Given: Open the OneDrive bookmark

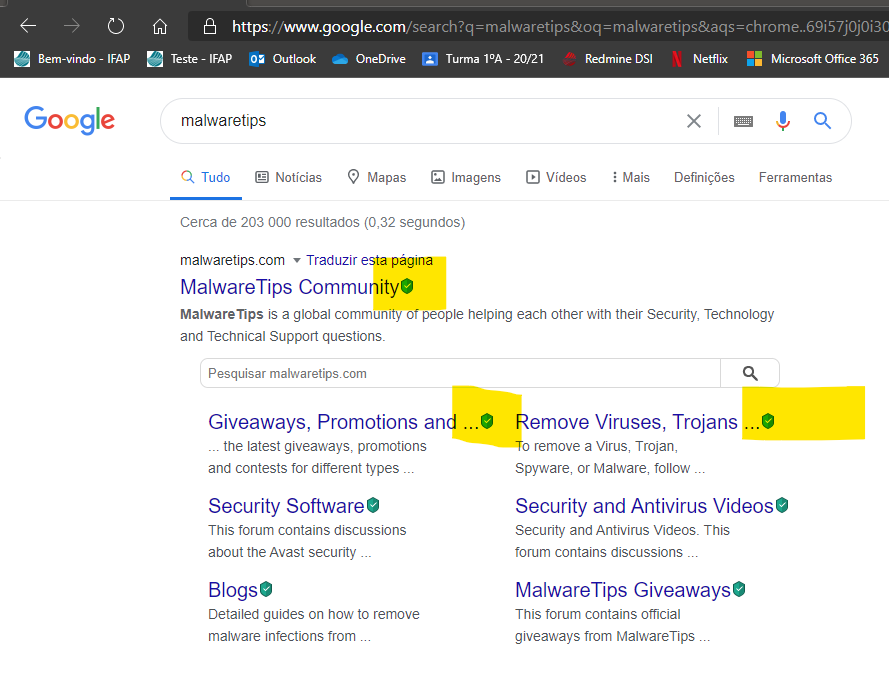Looking at the screenshot, I should pos(369,59).
